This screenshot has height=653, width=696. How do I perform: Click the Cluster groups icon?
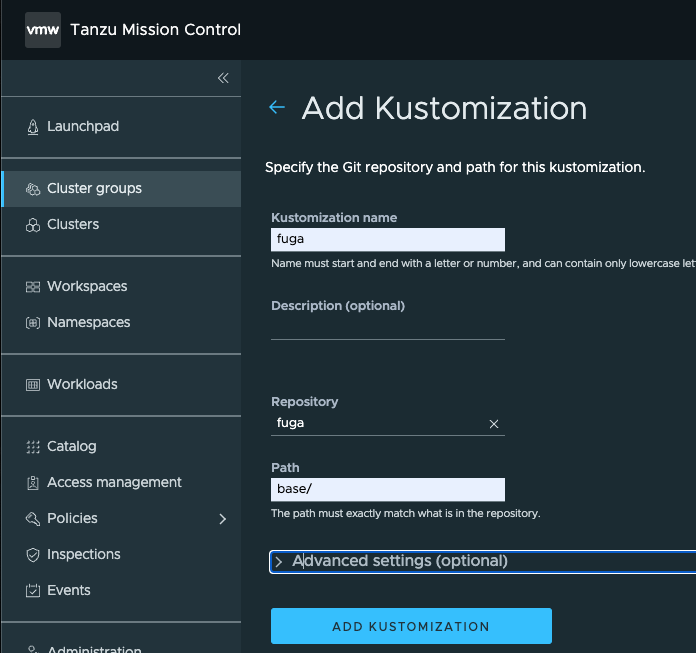click(33, 189)
